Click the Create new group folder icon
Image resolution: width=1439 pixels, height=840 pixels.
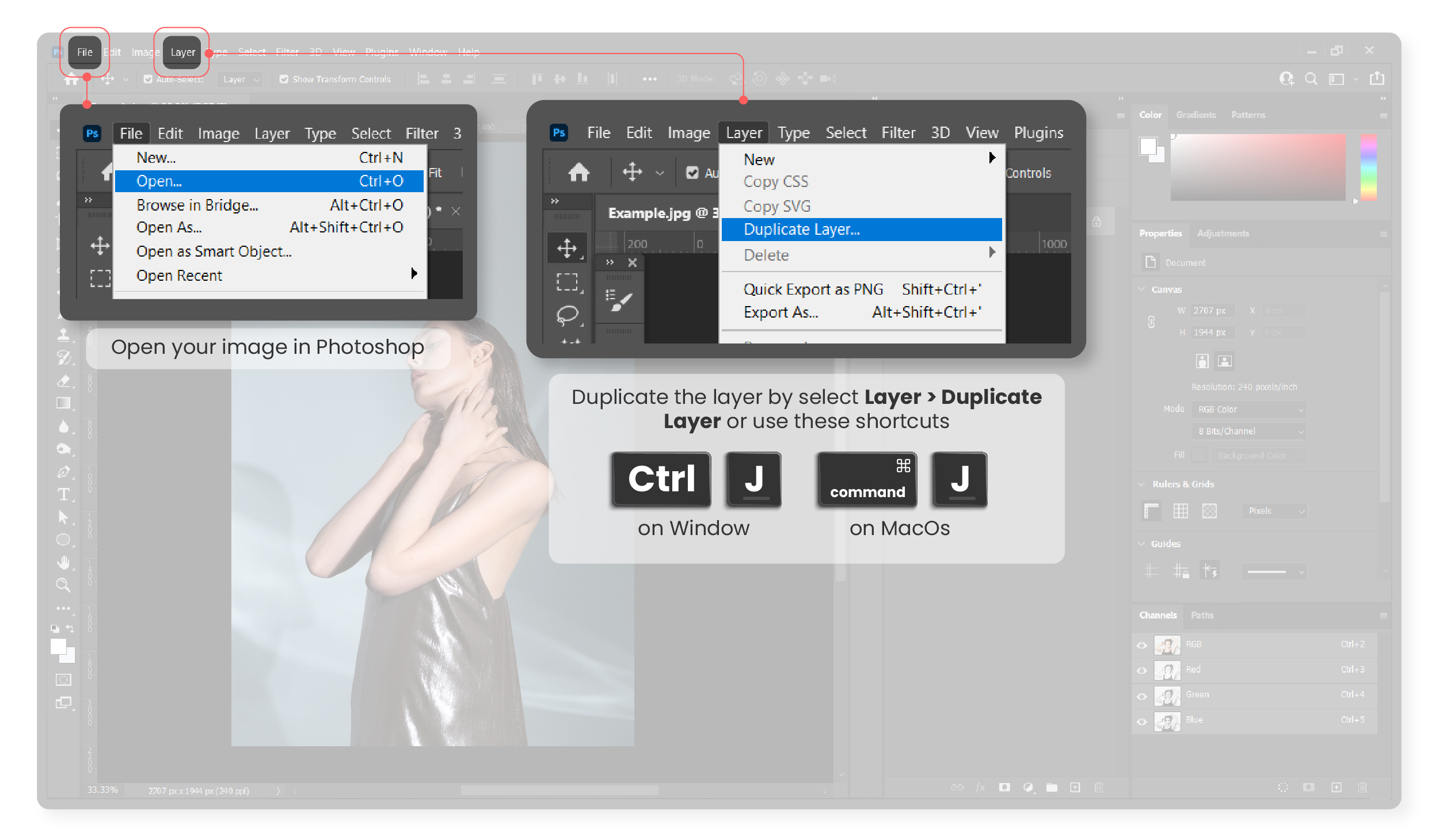pyautogui.click(x=1052, y=787)
